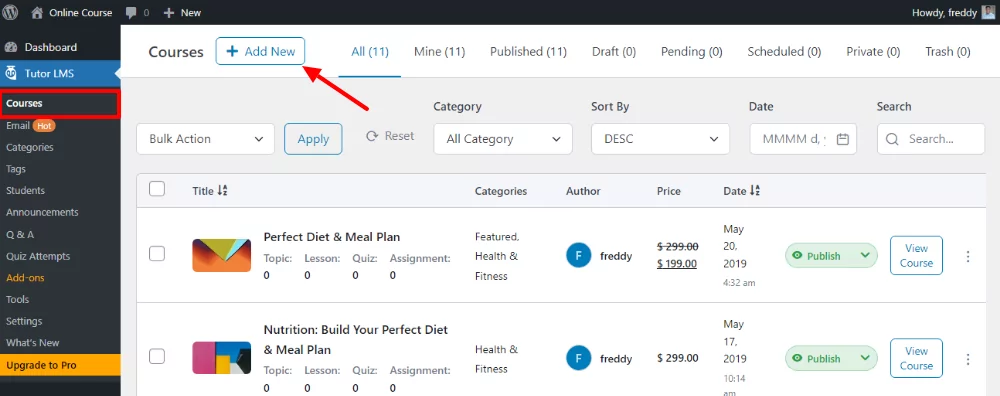
Task: Click View Course for the Nutrition course
Action: [916, 358]
